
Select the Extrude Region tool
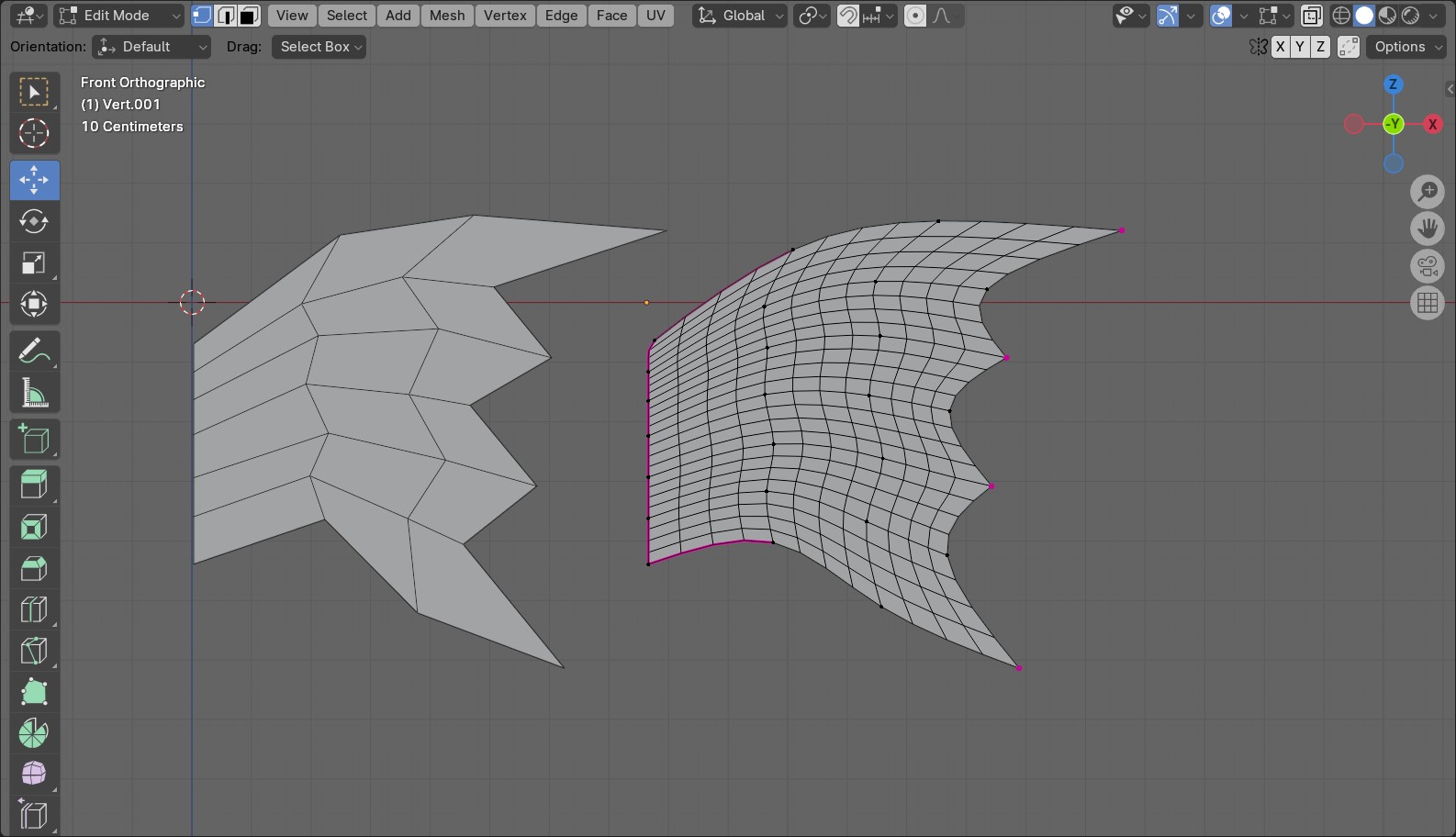click(x=34, y=484)
